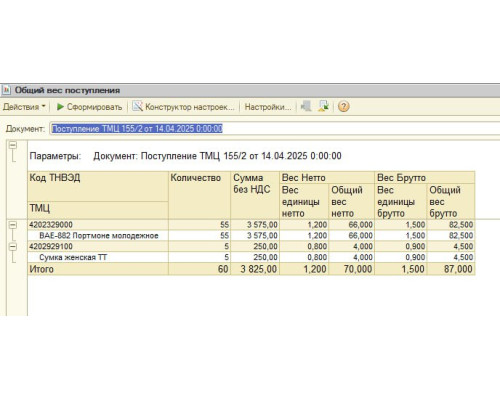The image size is (500, 400).
Task: Open Конструктор настроек... from toolbar
Action: pyautogui.click(x=190, y=107)
